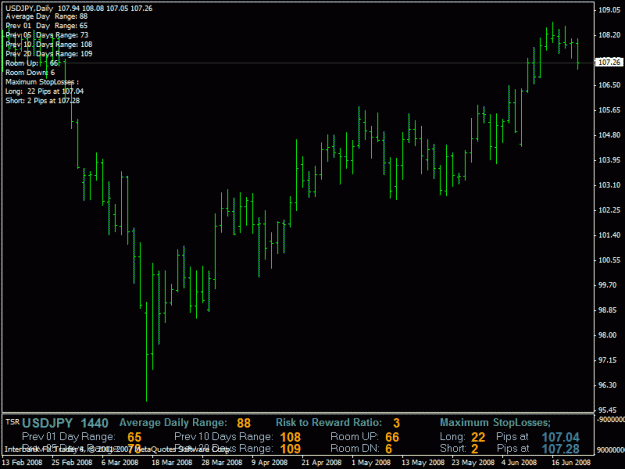Click 'Average Daily Range:' label in TSR panel
This screenshot has width=625, height=469.
click(x=173, y=422)
